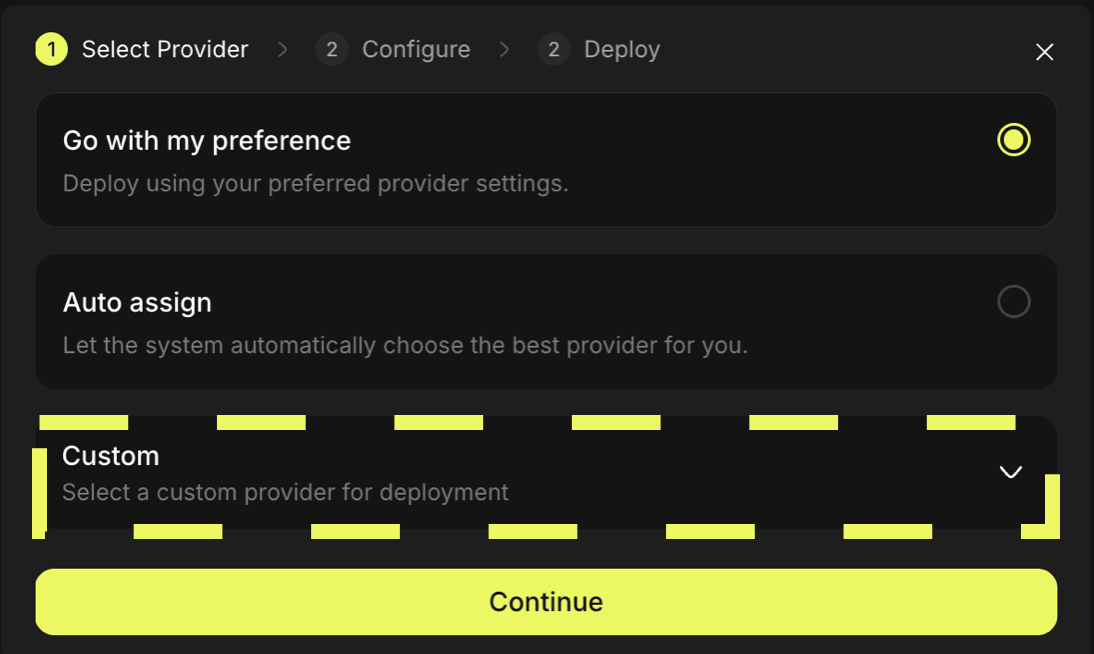Select the Auto assign option
Screen dimensions: 1094x654
tap(400, 320)
